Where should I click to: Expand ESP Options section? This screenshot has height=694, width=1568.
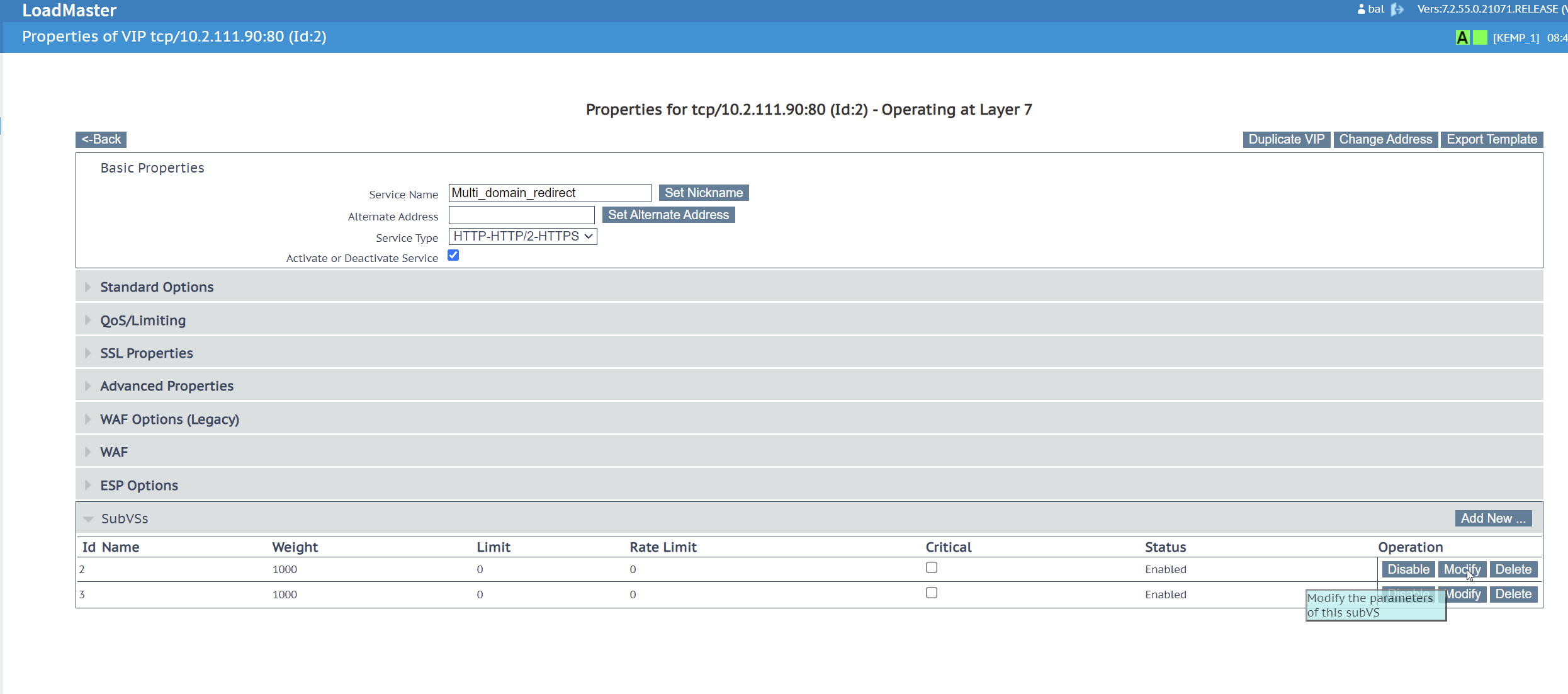point(809,485)
